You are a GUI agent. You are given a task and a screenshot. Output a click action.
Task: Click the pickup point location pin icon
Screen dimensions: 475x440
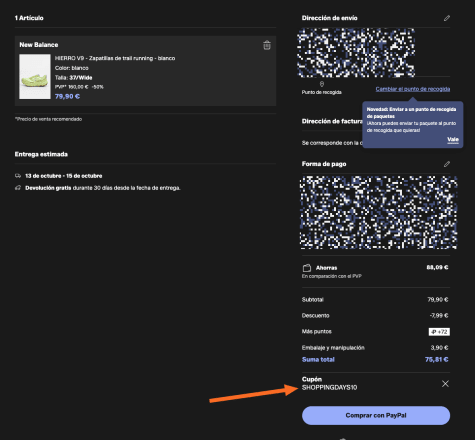pyautogui.click(x=322, y=84)
